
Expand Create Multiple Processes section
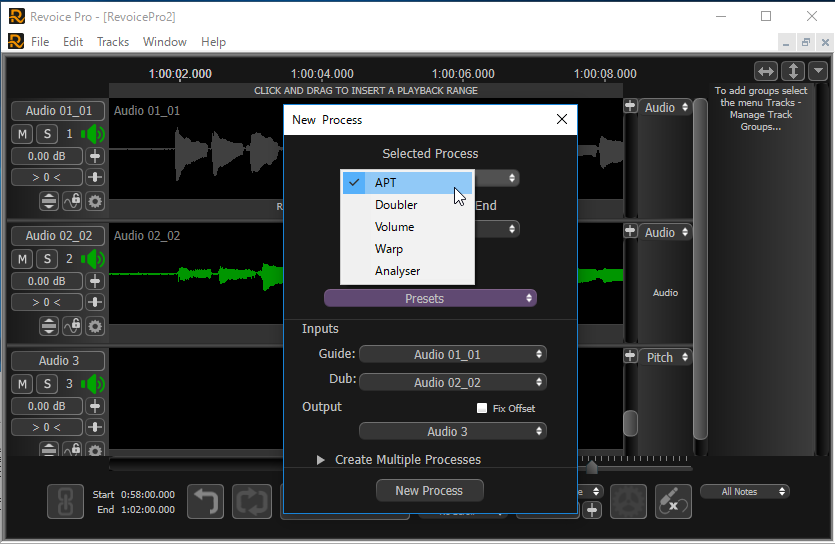321,460
